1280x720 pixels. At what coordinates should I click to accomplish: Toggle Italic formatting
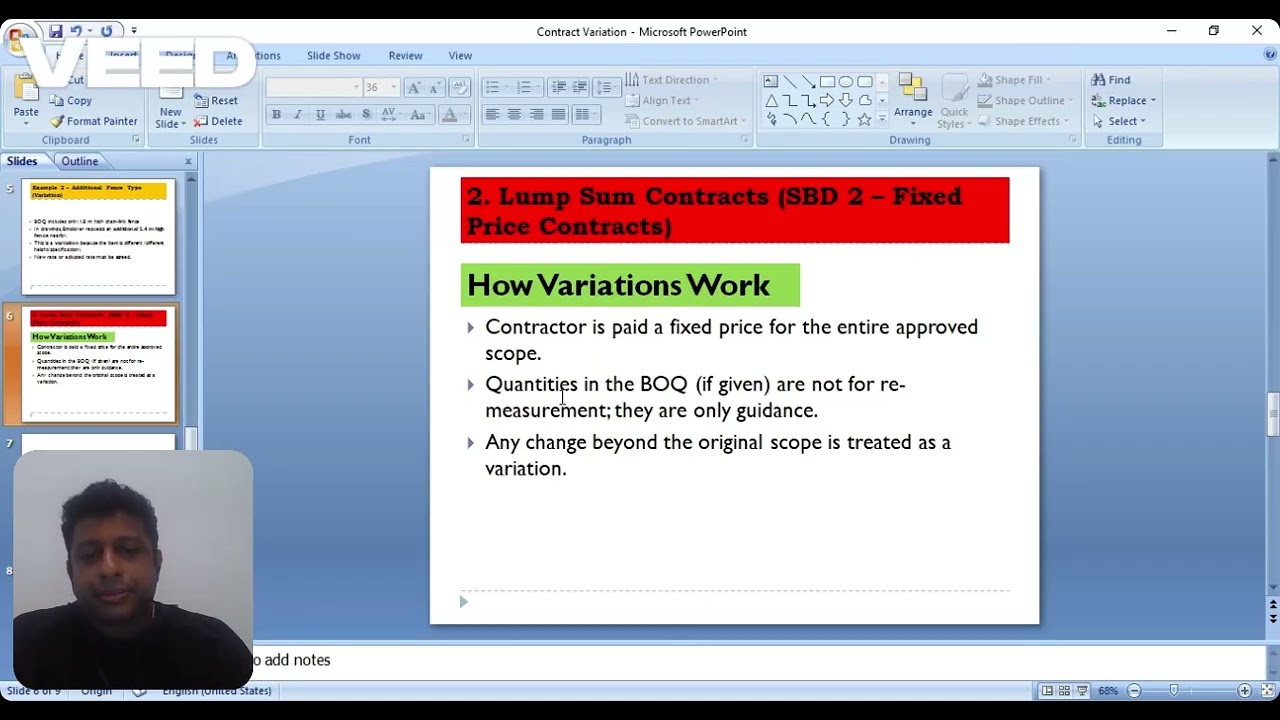pos(298,115)
